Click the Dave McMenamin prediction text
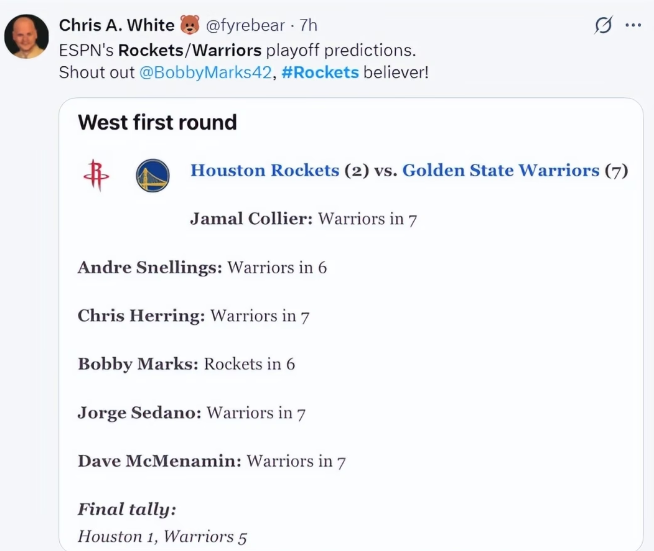Image resolution: width=654 pixels, height=551 pixels. pos(212,461)
